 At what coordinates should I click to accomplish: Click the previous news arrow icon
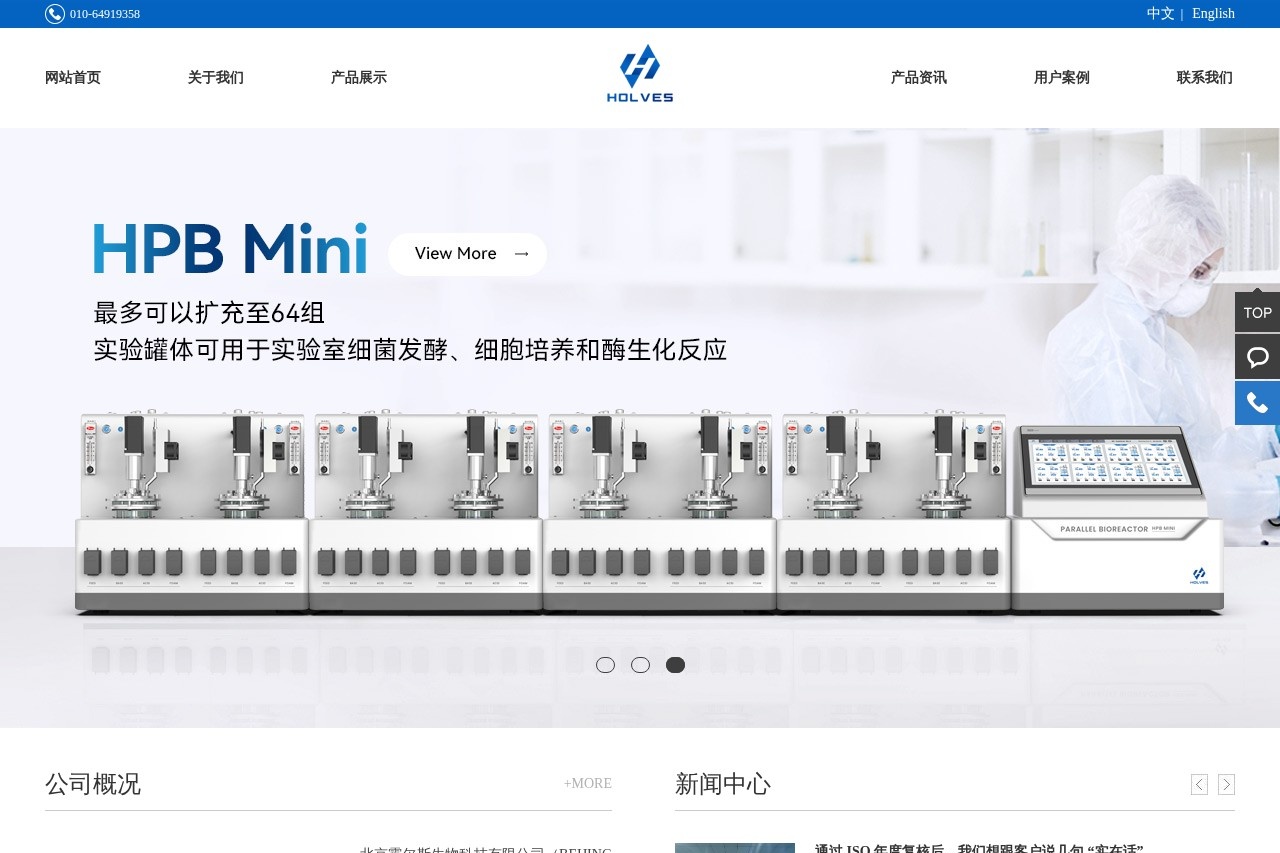[1199, 785]
